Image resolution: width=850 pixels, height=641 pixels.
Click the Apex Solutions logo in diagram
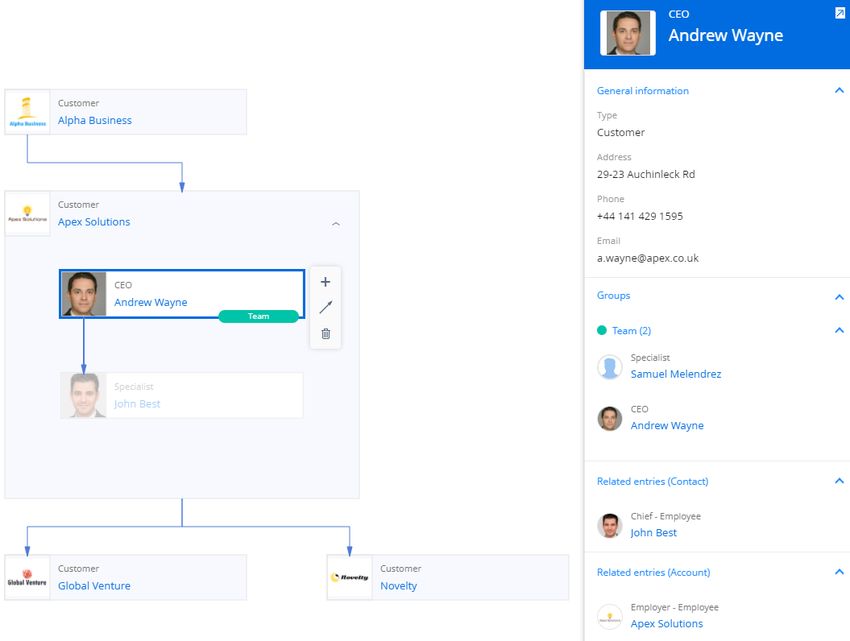[27, 214]
